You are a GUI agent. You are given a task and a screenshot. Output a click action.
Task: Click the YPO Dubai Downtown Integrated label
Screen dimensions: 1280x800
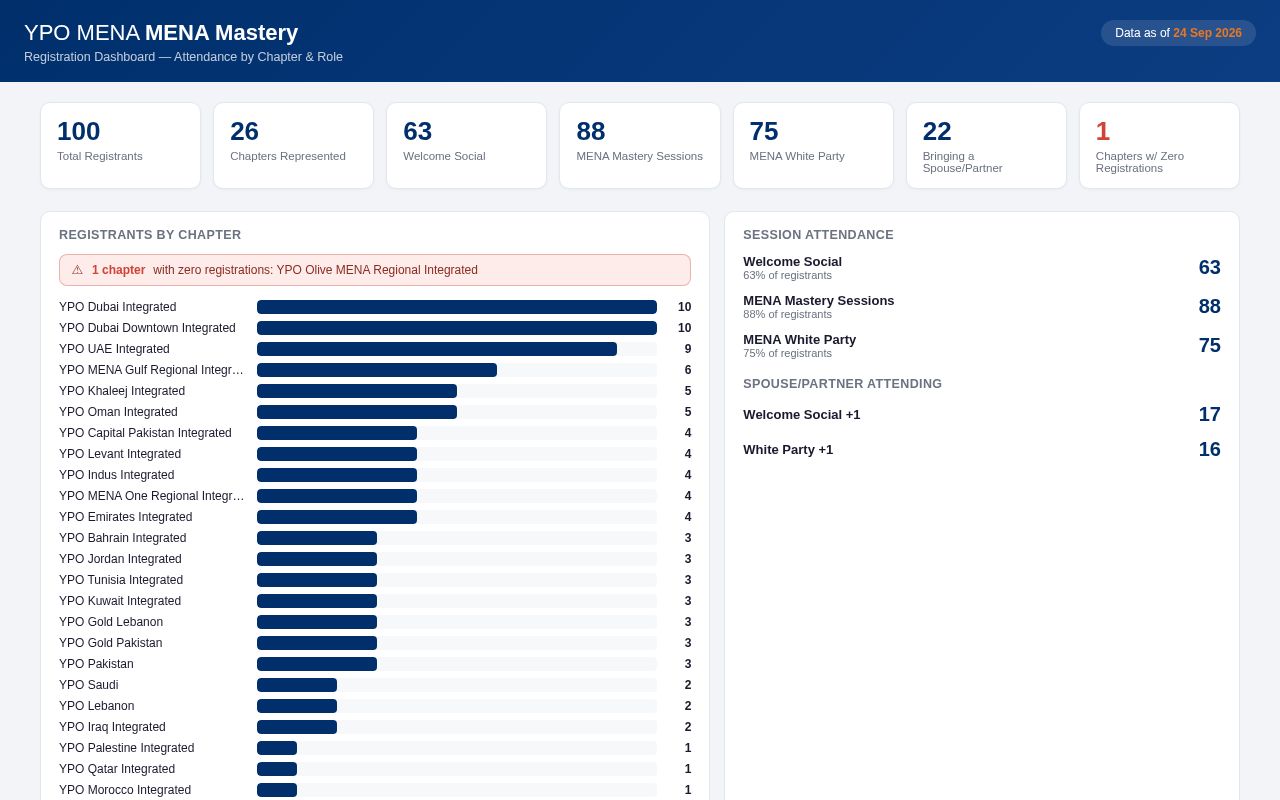point(147,328)
